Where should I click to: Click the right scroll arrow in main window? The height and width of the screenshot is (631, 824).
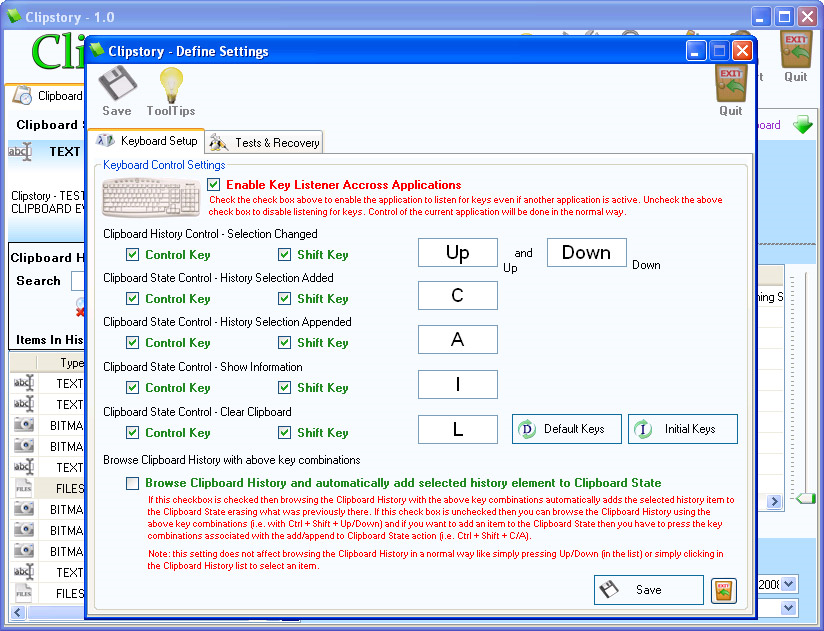coord(774,501)
